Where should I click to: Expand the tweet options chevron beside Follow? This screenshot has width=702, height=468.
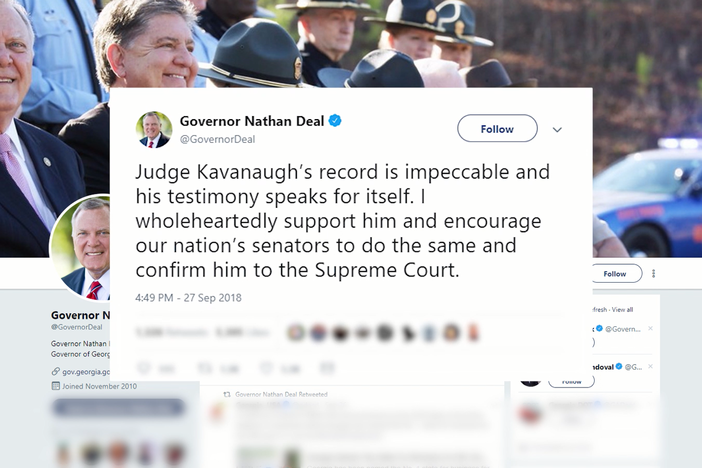point(557,130)
